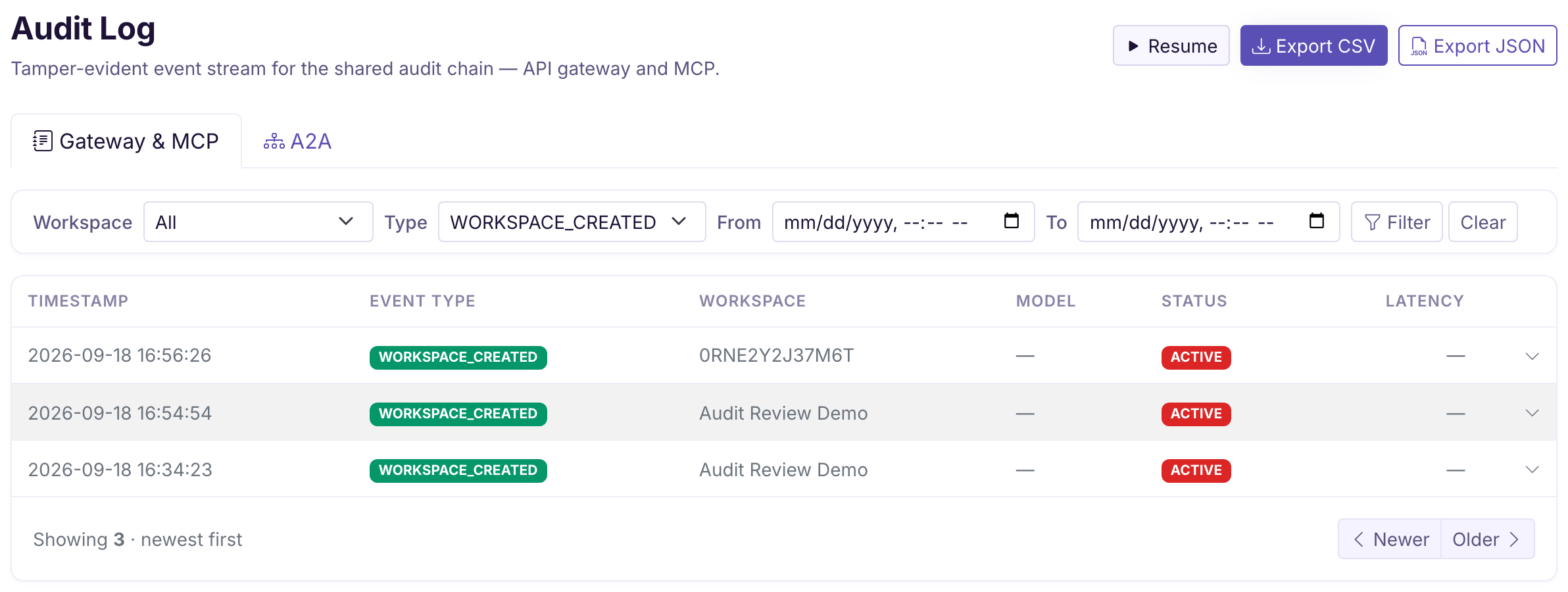Click Audit Review Demo in the 16:54:54 row
This screenshot has width=1568, height=592.
point(783,413)
